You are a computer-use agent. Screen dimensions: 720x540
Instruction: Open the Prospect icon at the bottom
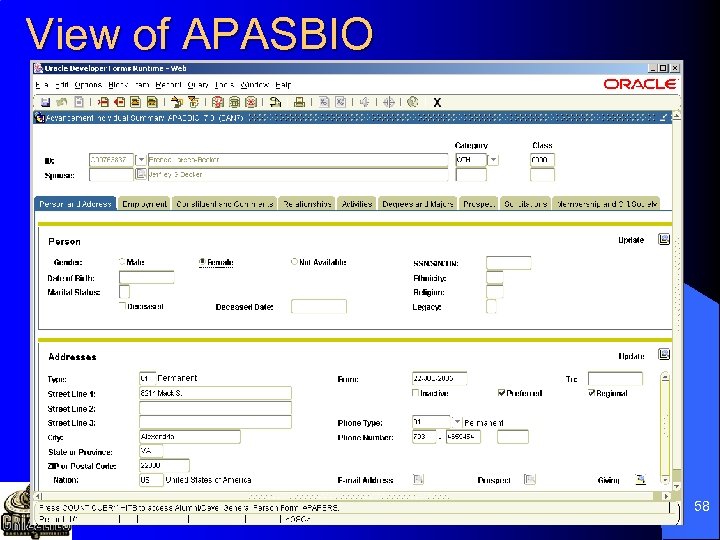[529, 479]
